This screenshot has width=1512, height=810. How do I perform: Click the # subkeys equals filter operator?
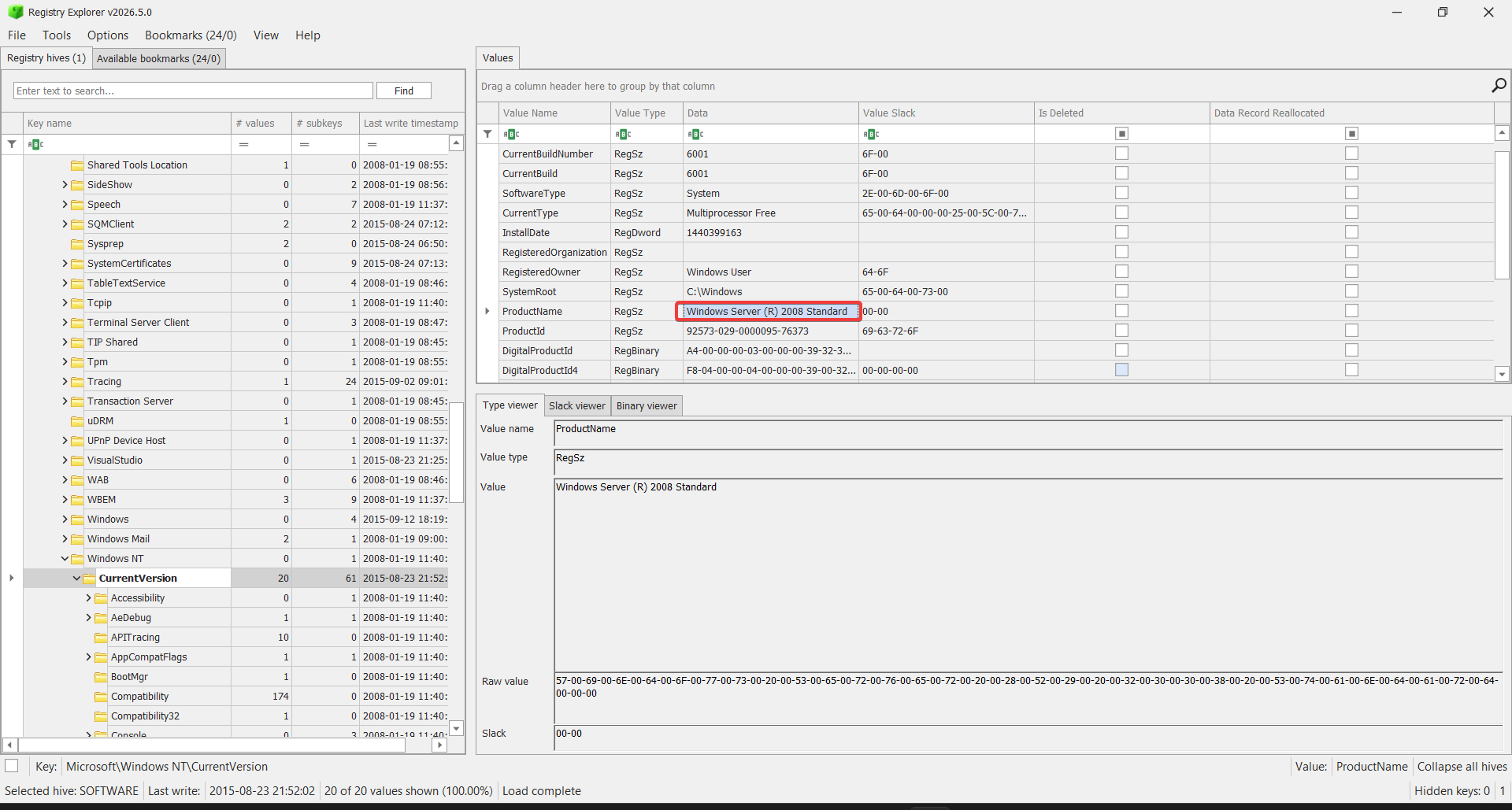[305, 144]
